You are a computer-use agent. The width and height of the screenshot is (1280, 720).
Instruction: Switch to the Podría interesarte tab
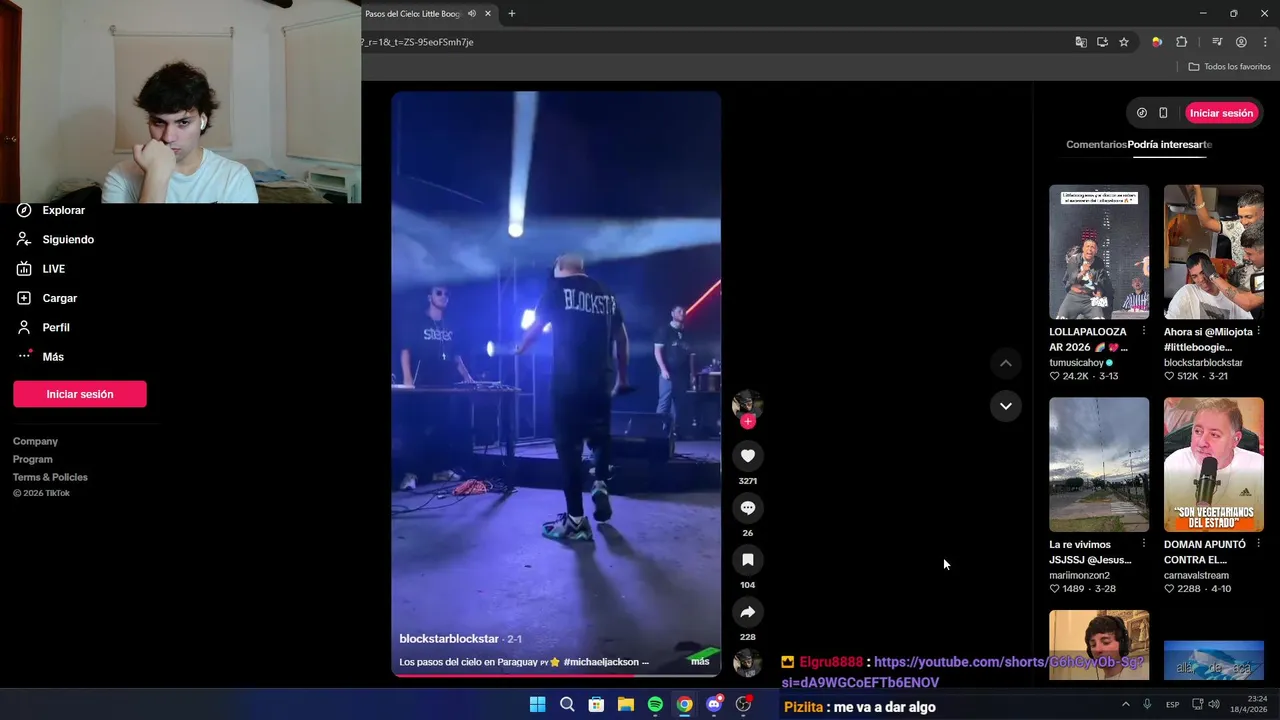(x=1170, y=145)
